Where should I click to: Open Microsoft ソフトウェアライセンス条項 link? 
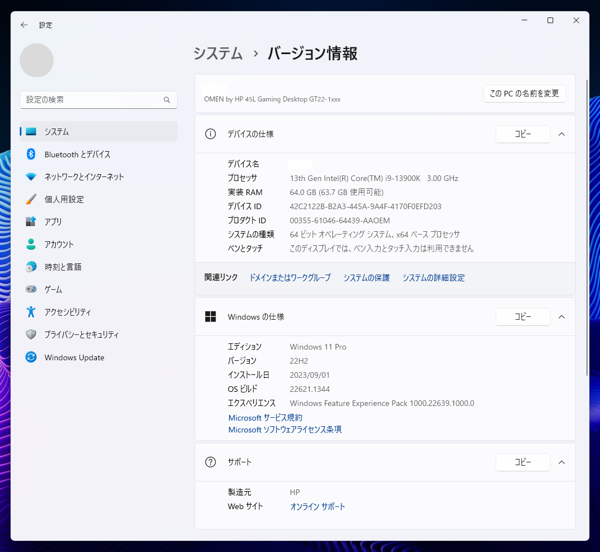pyautogui.click(x=285, y=430)
